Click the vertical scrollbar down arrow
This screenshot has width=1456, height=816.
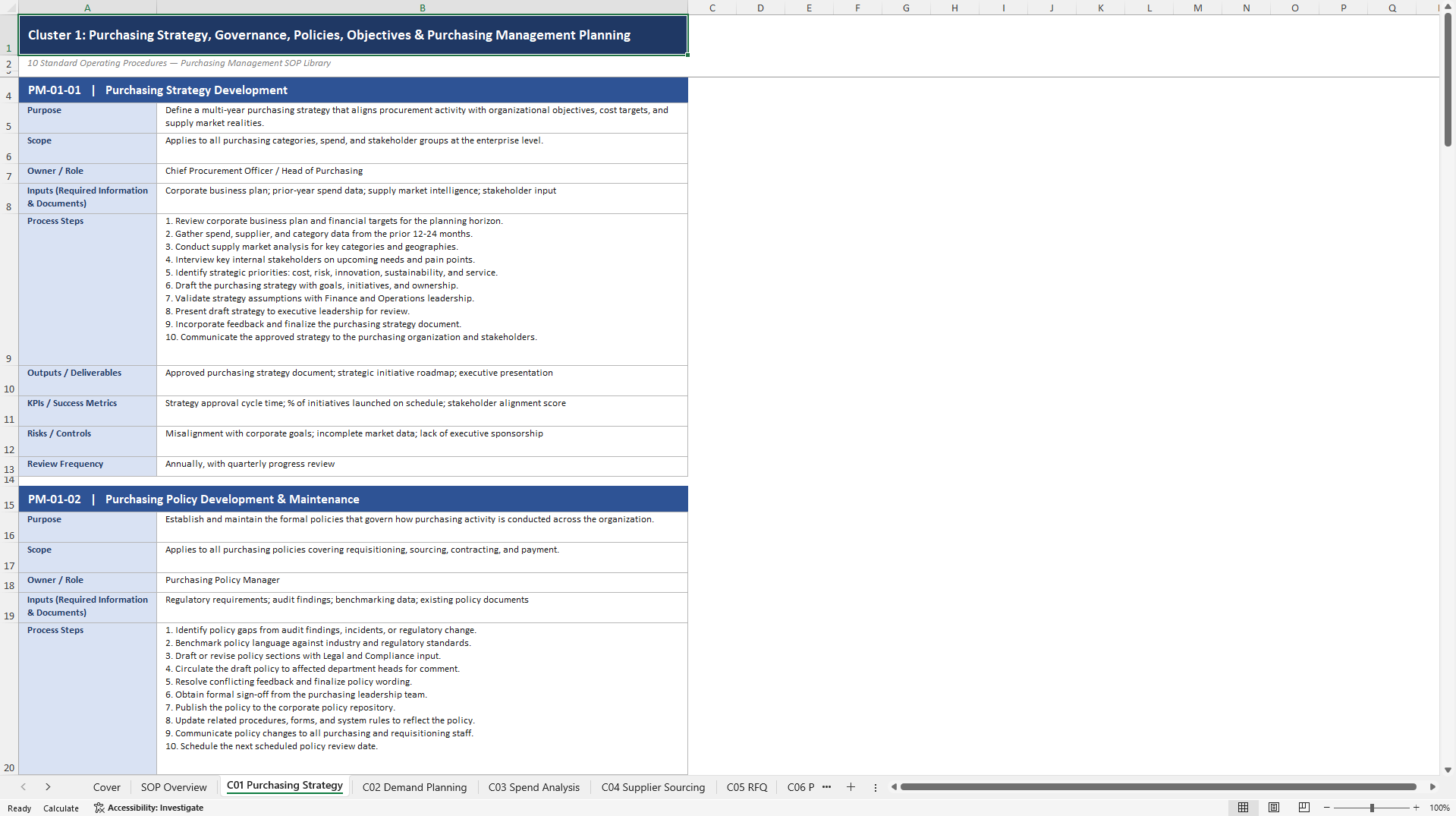pos(1448,770)
